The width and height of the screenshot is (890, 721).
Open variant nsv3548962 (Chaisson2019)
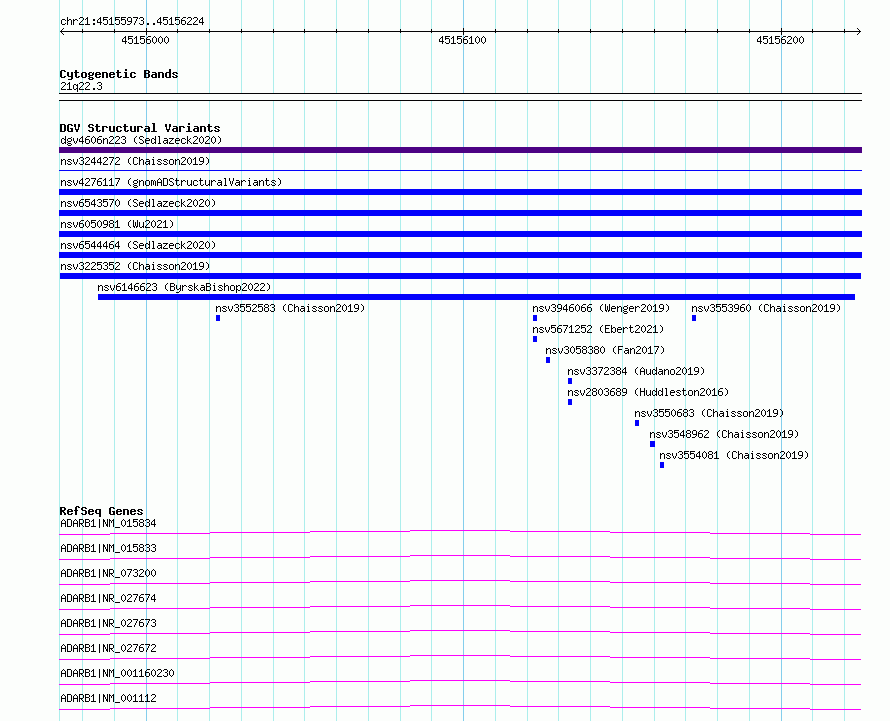click(x=724, y=434)
